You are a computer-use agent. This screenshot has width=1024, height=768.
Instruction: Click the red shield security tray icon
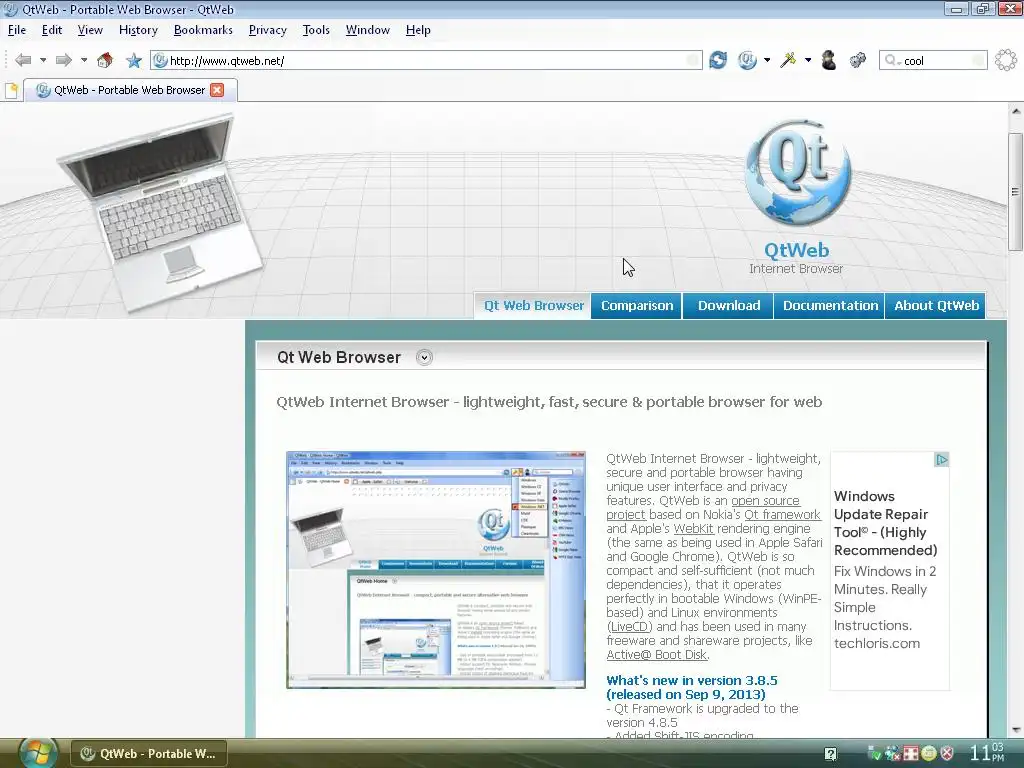(x=946, y=754)
